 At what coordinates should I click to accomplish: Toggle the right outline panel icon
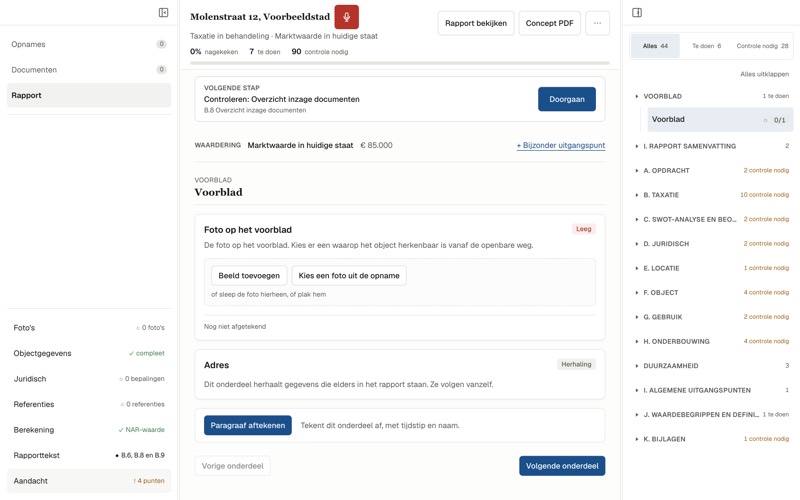(637, 12)
